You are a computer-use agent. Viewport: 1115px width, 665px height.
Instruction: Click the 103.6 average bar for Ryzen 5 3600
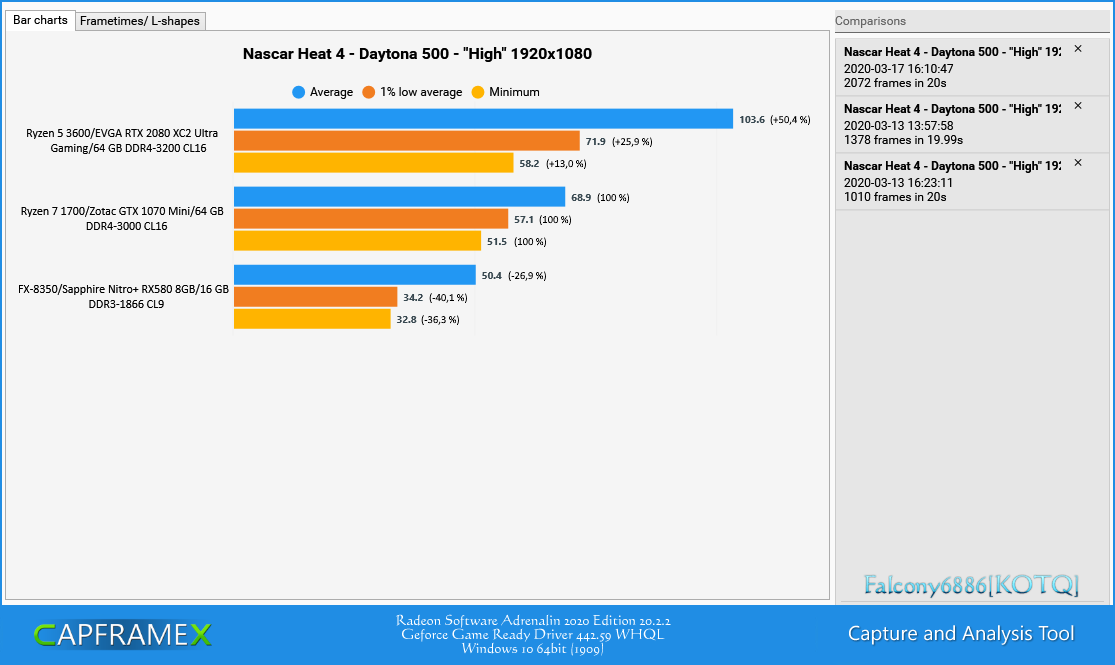[x=484, y=119]
